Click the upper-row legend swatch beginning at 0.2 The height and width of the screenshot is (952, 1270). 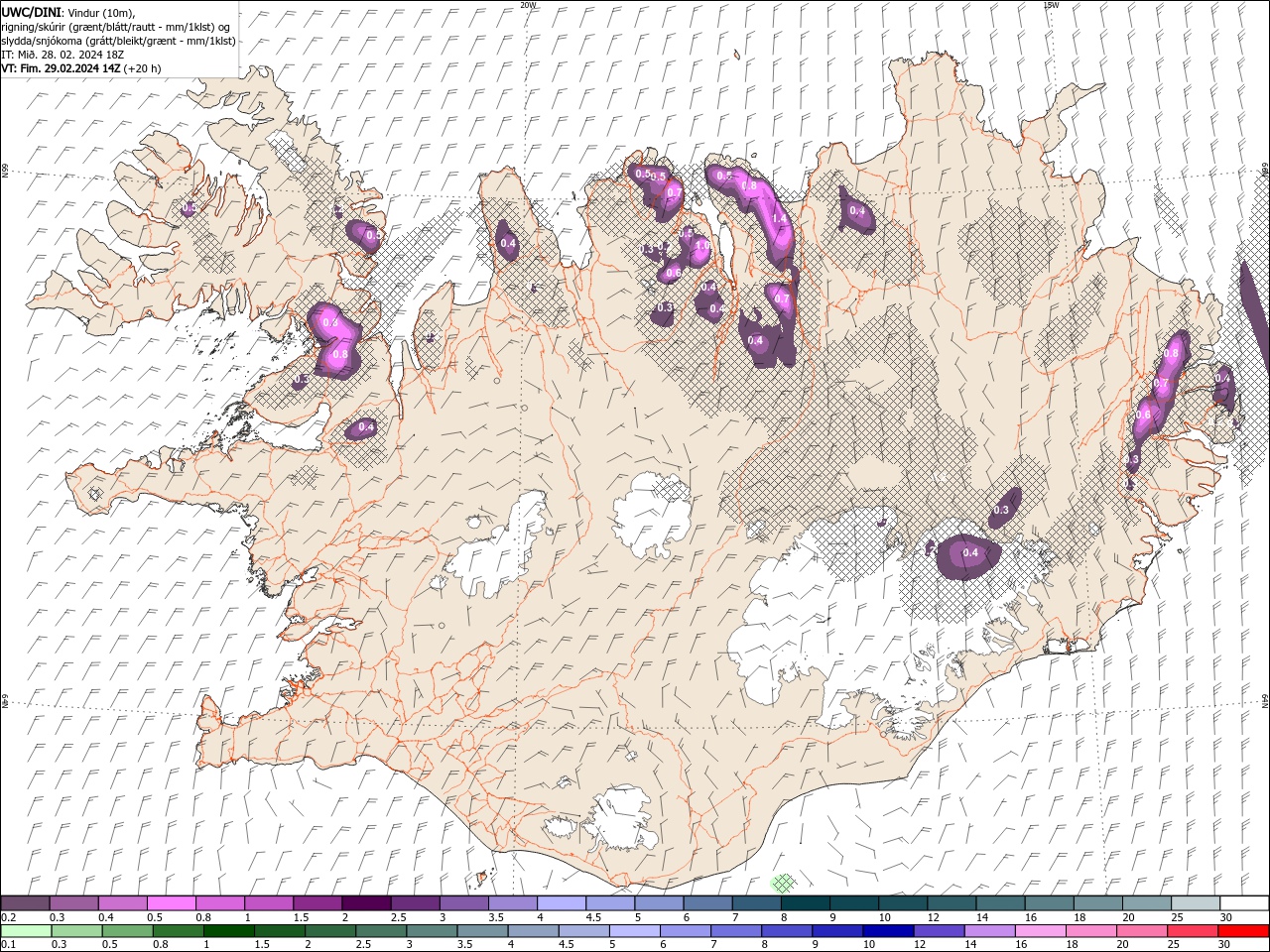(25, 903)
